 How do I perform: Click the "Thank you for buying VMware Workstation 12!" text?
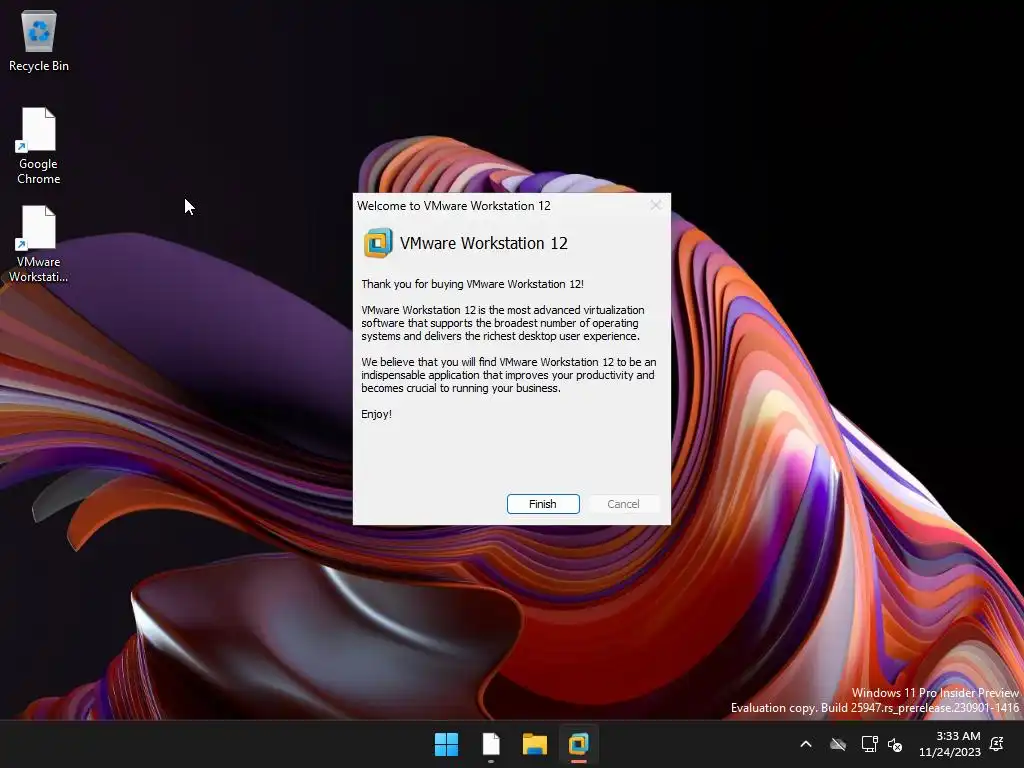(x=472, y=284)
